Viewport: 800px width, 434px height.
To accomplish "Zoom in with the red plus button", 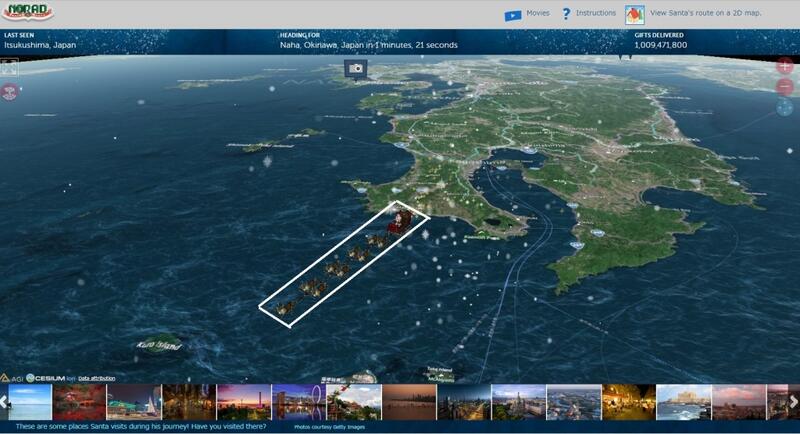I will point(785,66).
